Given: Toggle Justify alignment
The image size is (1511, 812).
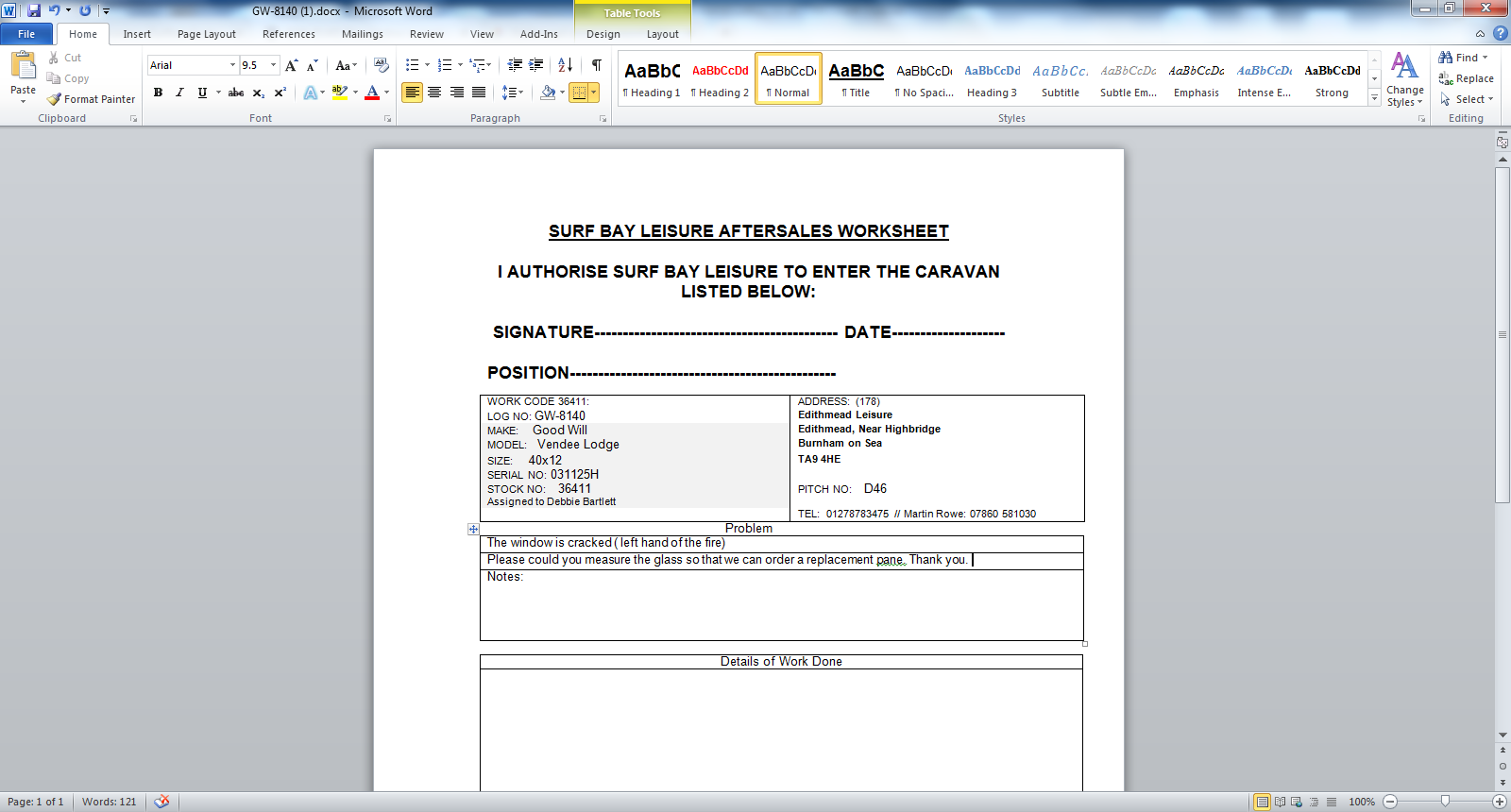Looking at the screenshot, I should click(x=479, y=93).
